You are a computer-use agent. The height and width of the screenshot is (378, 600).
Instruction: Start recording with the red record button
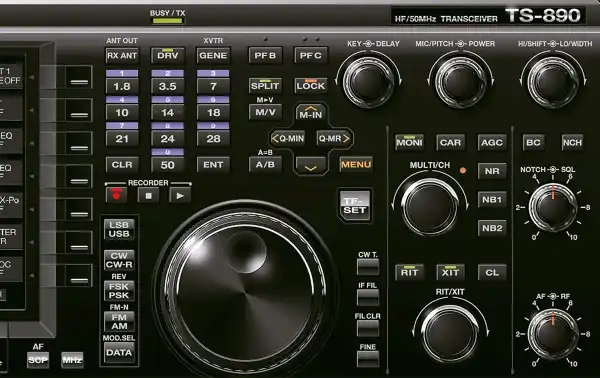[116, 195]
